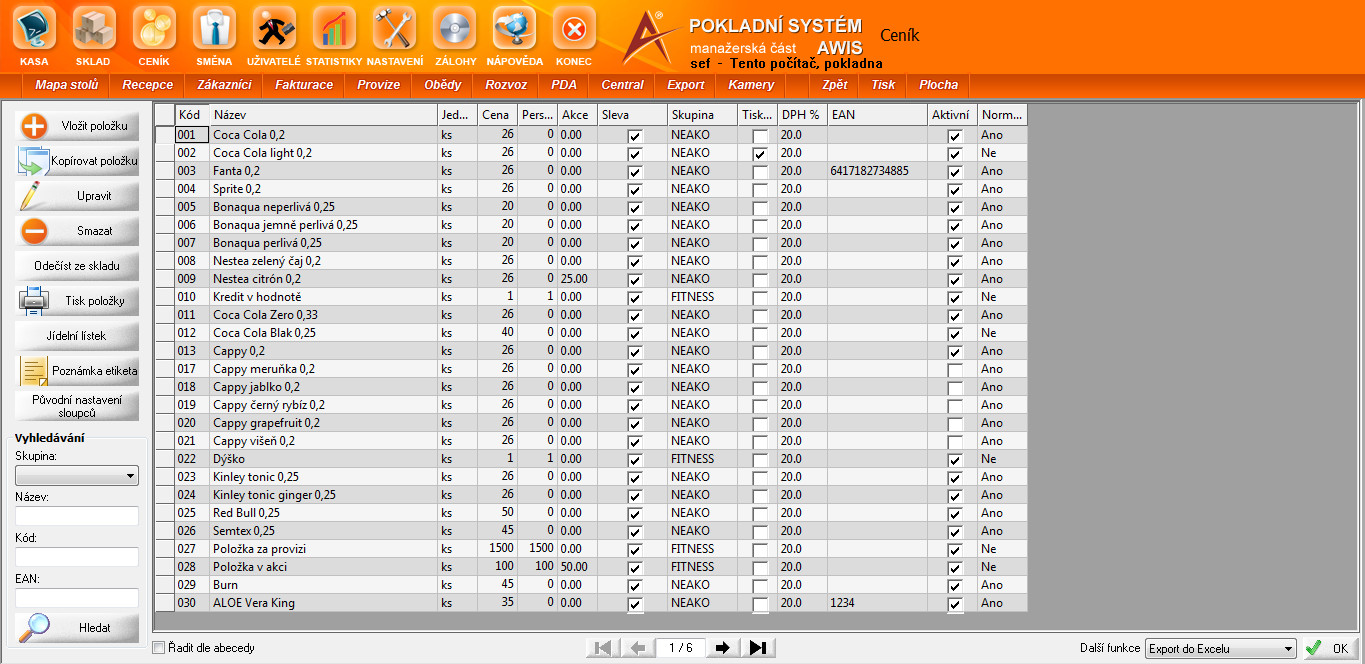Sort table by the Skupina column header
This screenshot has height=664, width=1365.
(x=702, y=115)
